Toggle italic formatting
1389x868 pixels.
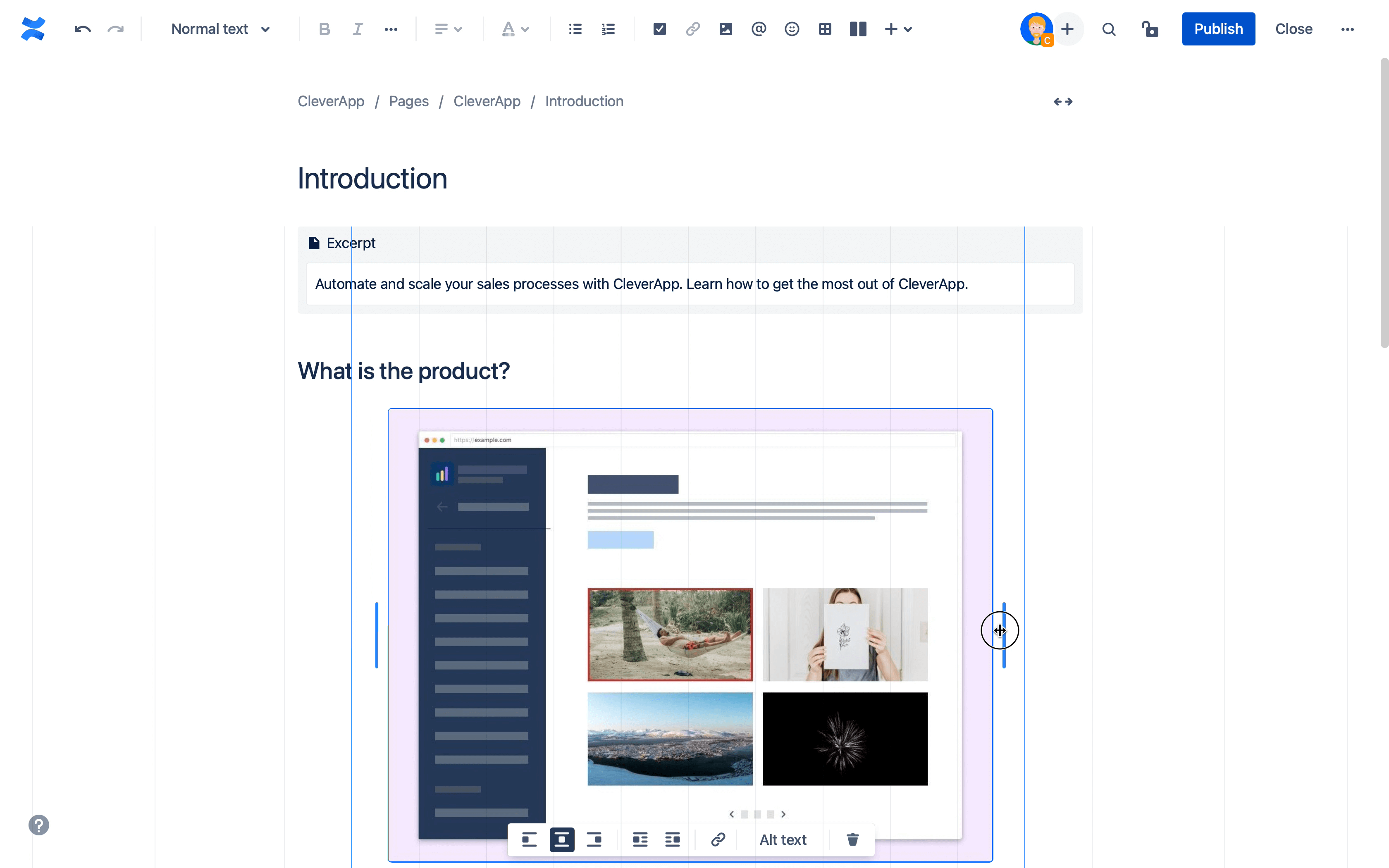pyautogui.click(x=358, y=29)
